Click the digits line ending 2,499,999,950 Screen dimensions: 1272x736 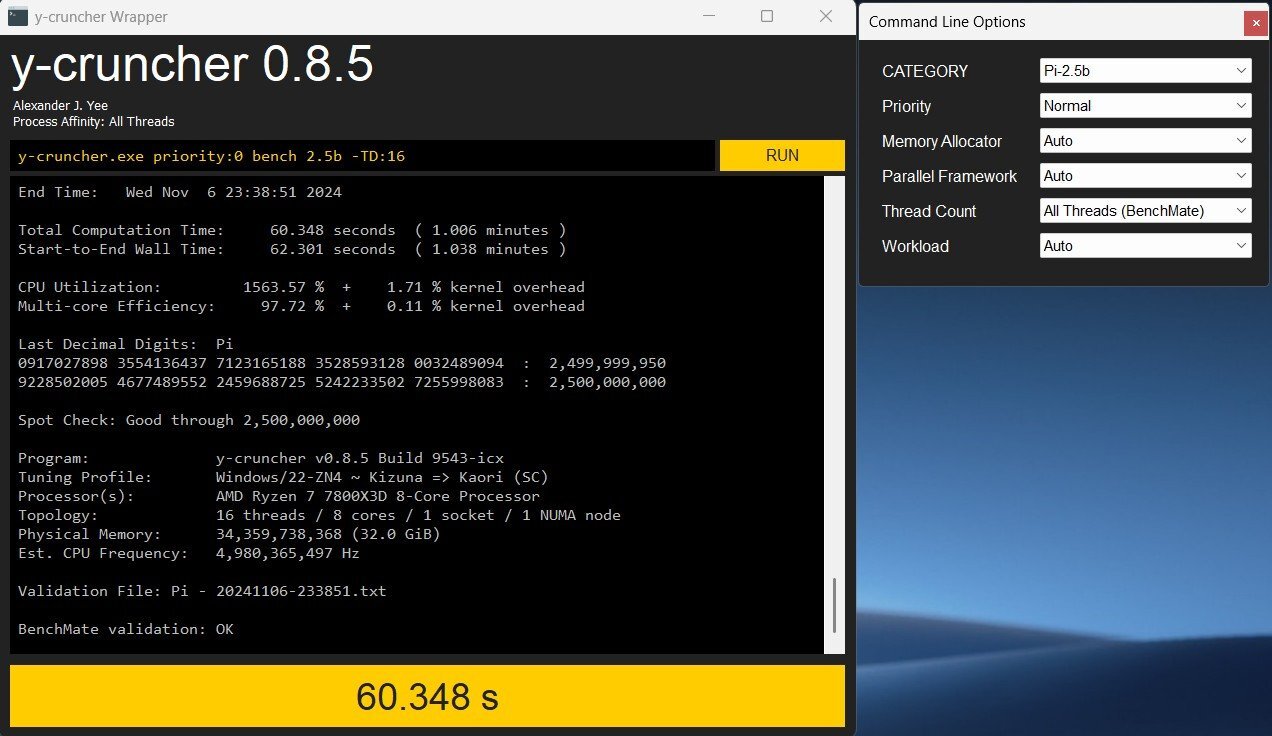tap(342, 363)
